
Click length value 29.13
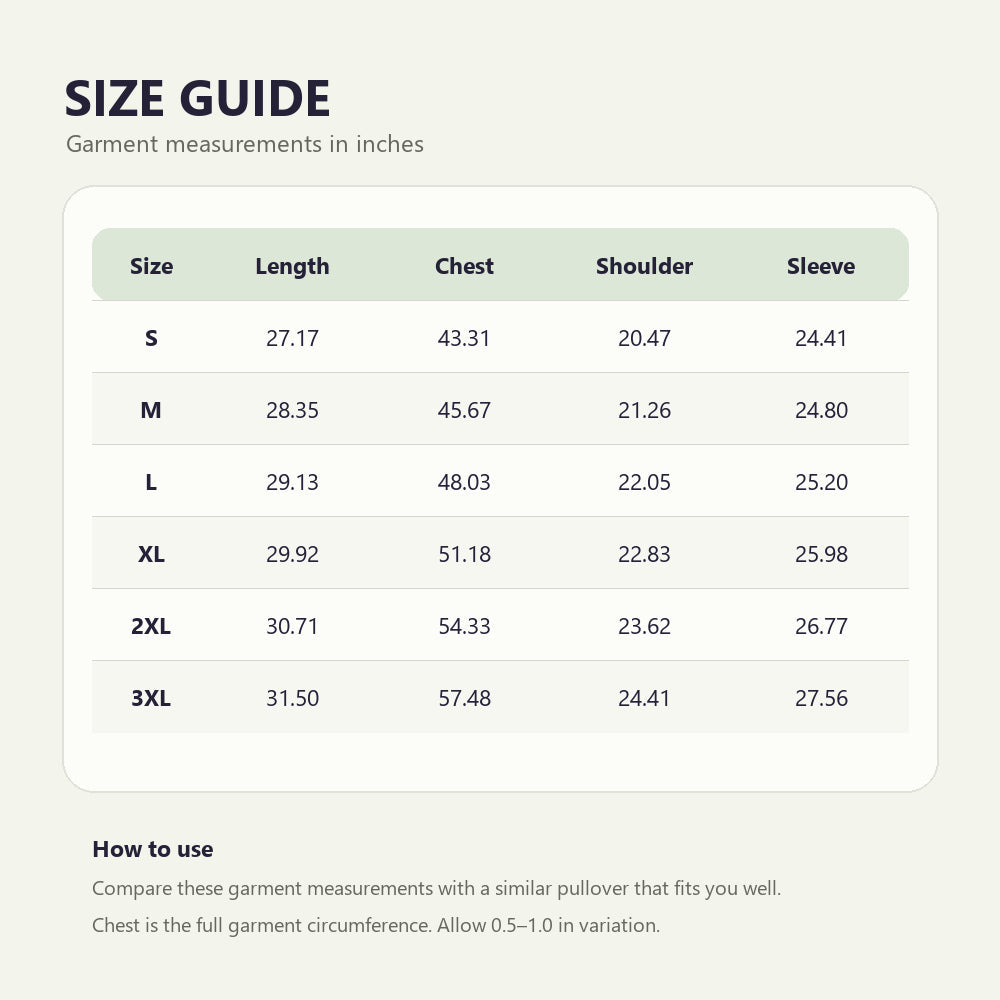pyautogui.click(x=292, y=482)
